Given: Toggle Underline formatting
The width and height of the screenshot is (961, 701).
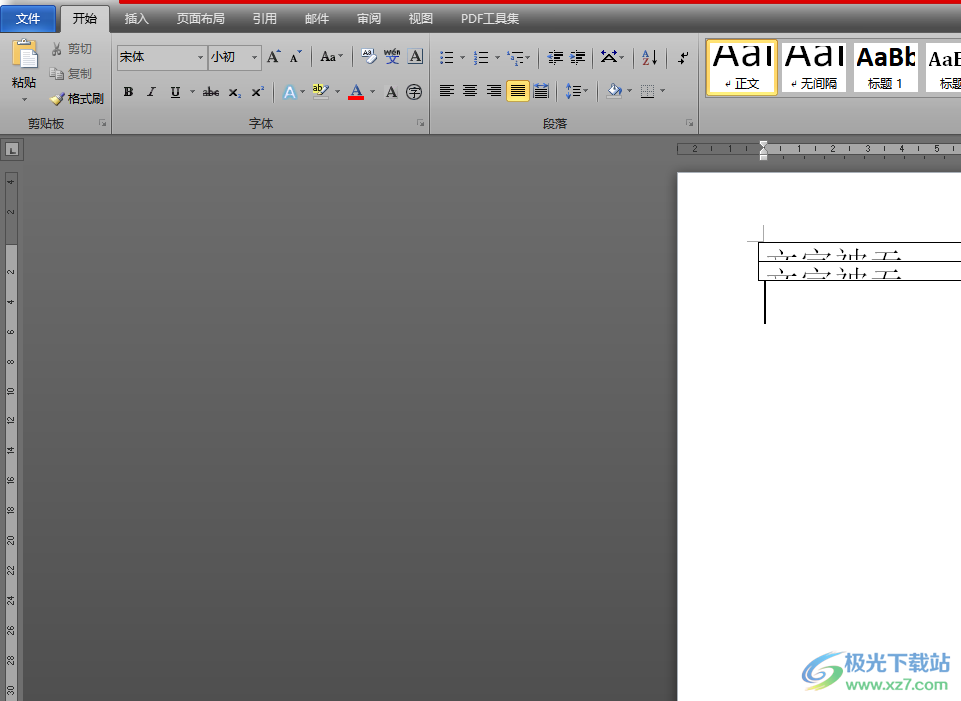Looking at the screenshot, I should 175,92.
